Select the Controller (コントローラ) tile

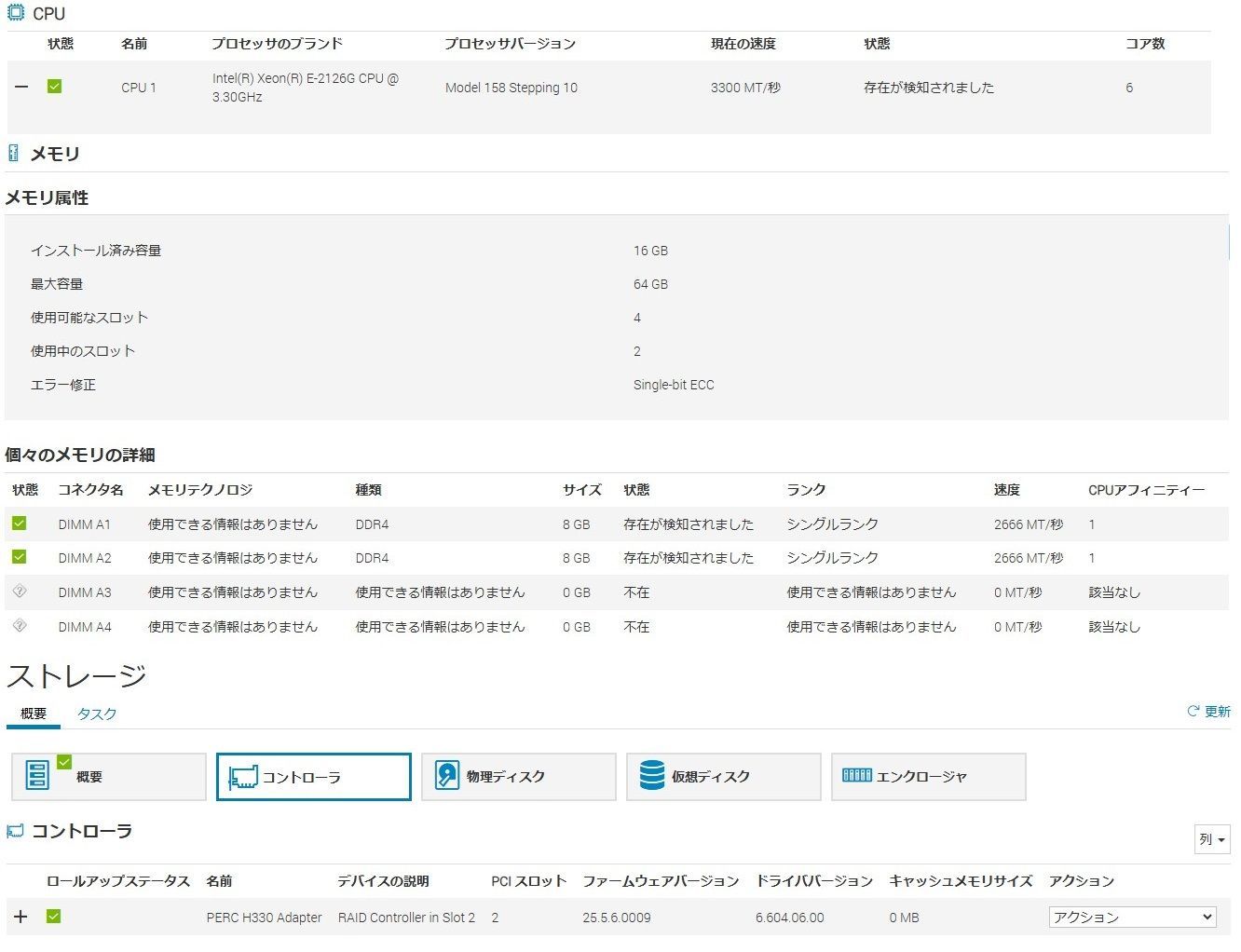click(313, 777)
